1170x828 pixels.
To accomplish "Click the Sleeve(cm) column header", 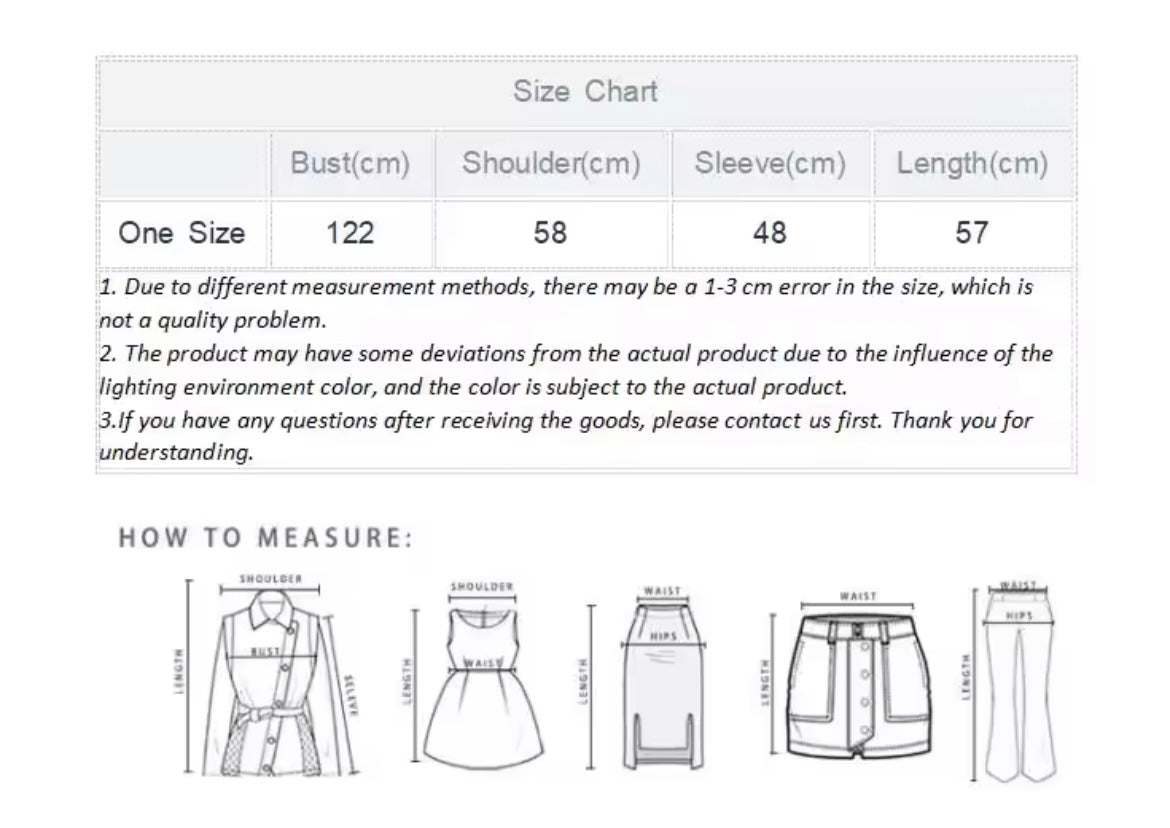I will pyautogui.click(x=770, y=164).
